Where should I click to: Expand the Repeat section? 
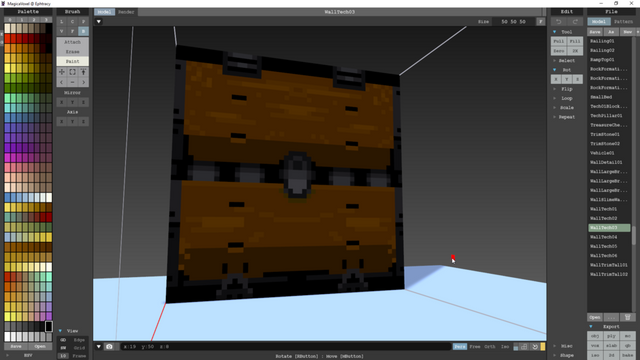(x=554, y=117)
